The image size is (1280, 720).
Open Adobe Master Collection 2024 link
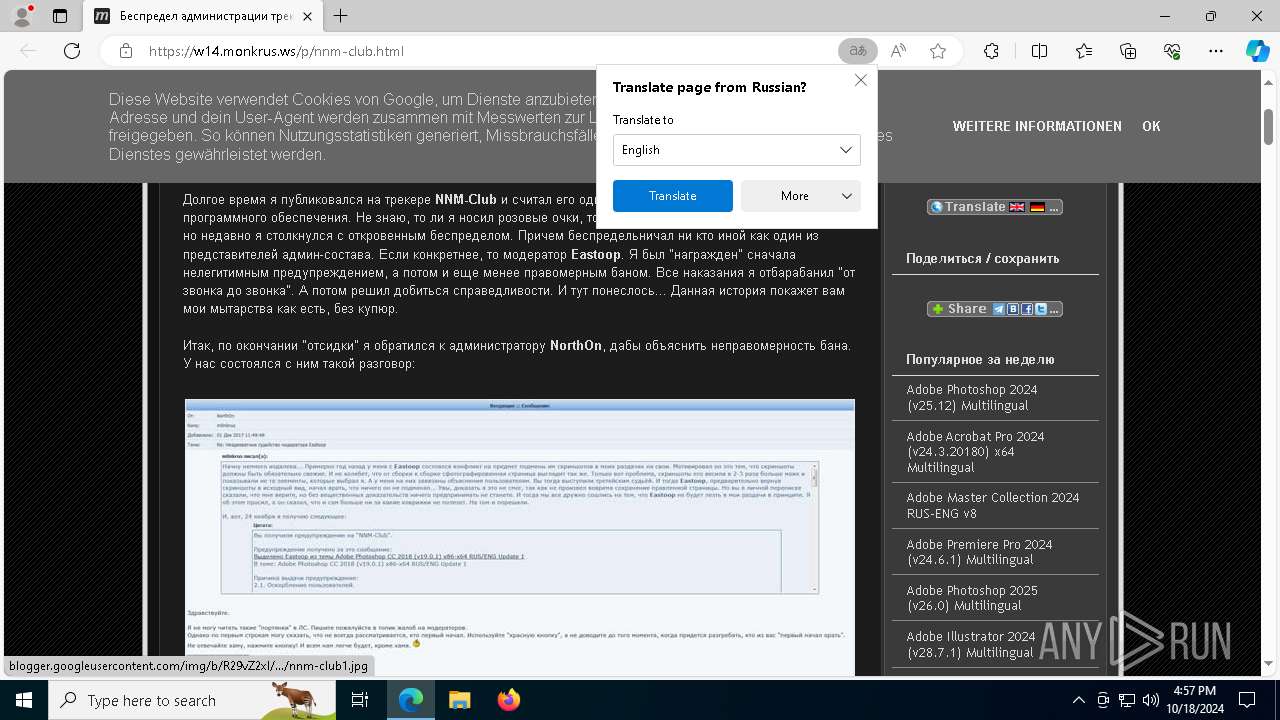point(993,505)
